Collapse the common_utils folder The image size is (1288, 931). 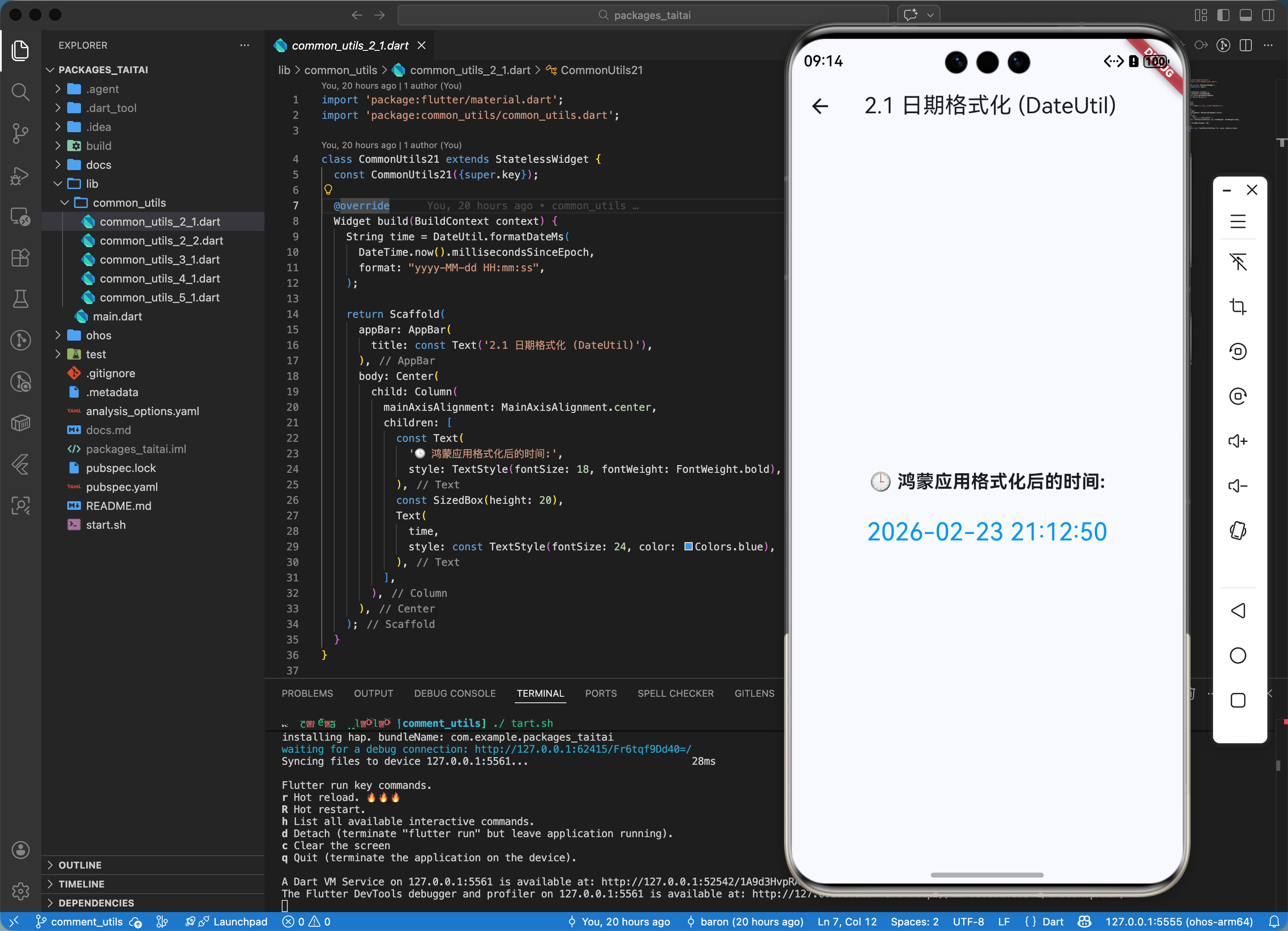(x=129, y=203)
